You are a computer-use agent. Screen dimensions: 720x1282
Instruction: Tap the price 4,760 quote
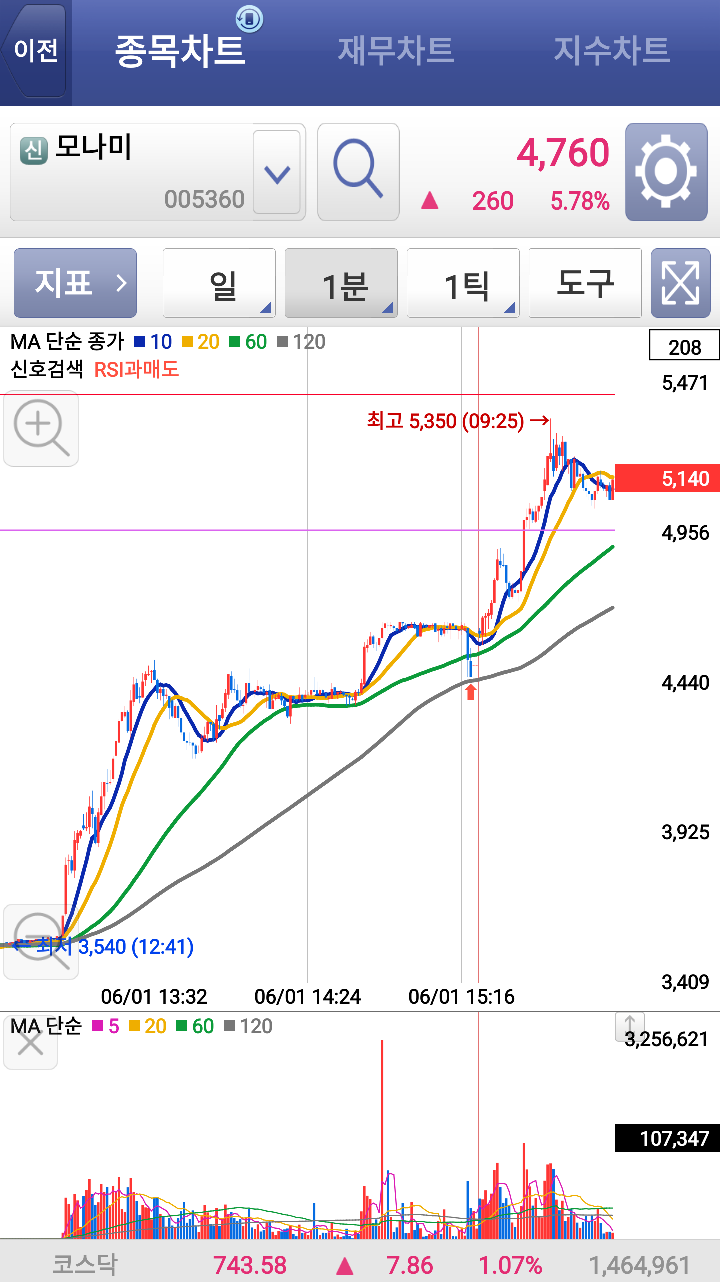click(x=563, y=153)
